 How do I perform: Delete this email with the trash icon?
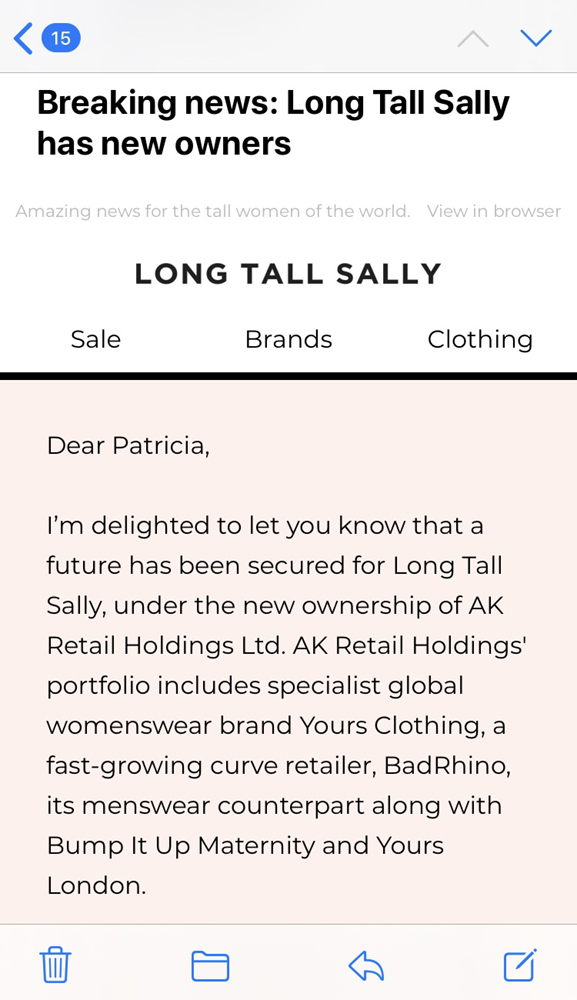55,965
